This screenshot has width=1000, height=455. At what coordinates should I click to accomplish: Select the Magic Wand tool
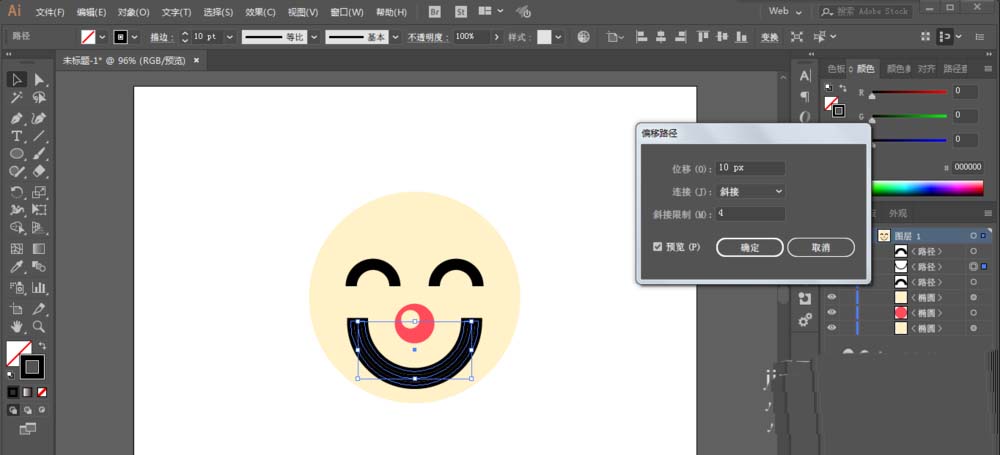17,98
